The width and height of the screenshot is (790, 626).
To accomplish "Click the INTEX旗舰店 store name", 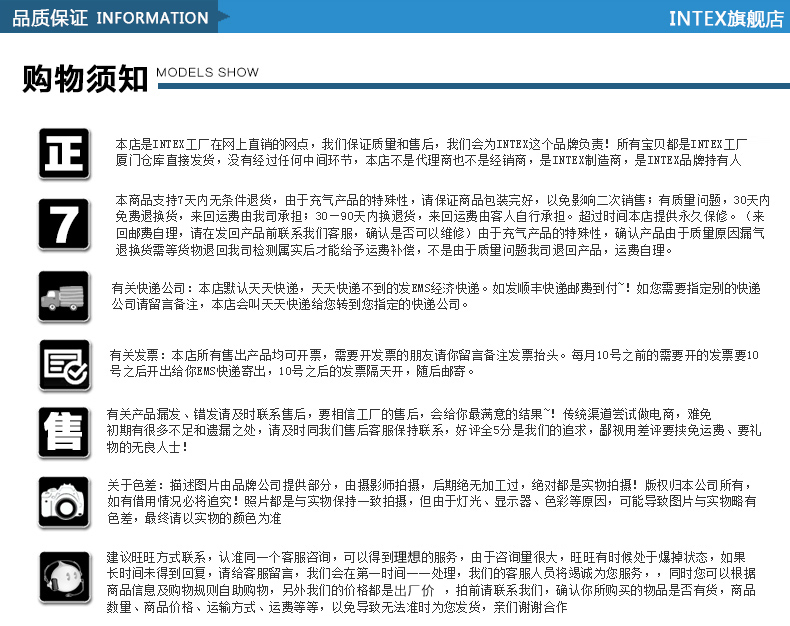I will click(x=726, y=19).
